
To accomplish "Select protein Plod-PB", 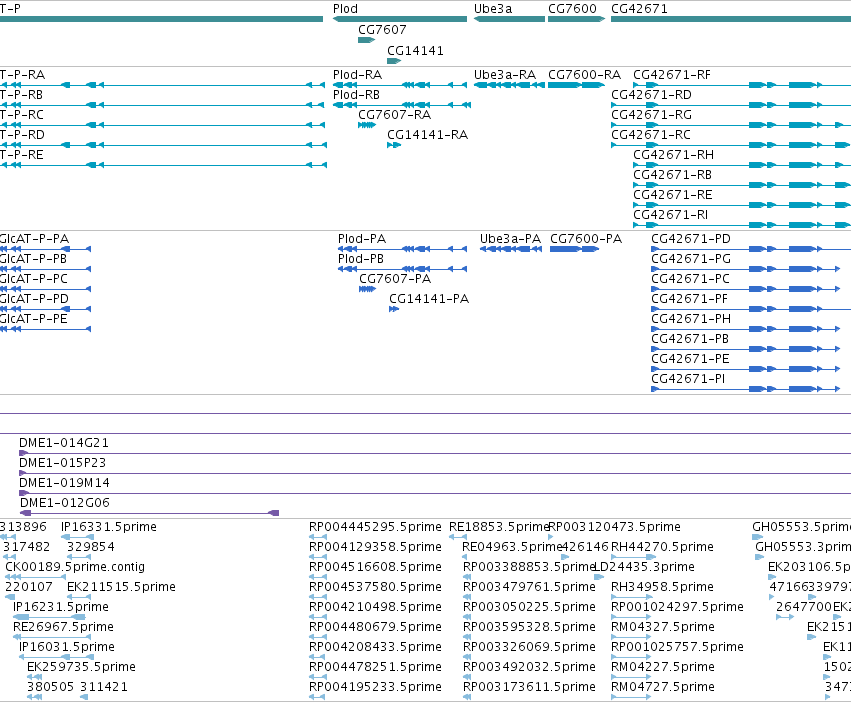I will 361,260.
